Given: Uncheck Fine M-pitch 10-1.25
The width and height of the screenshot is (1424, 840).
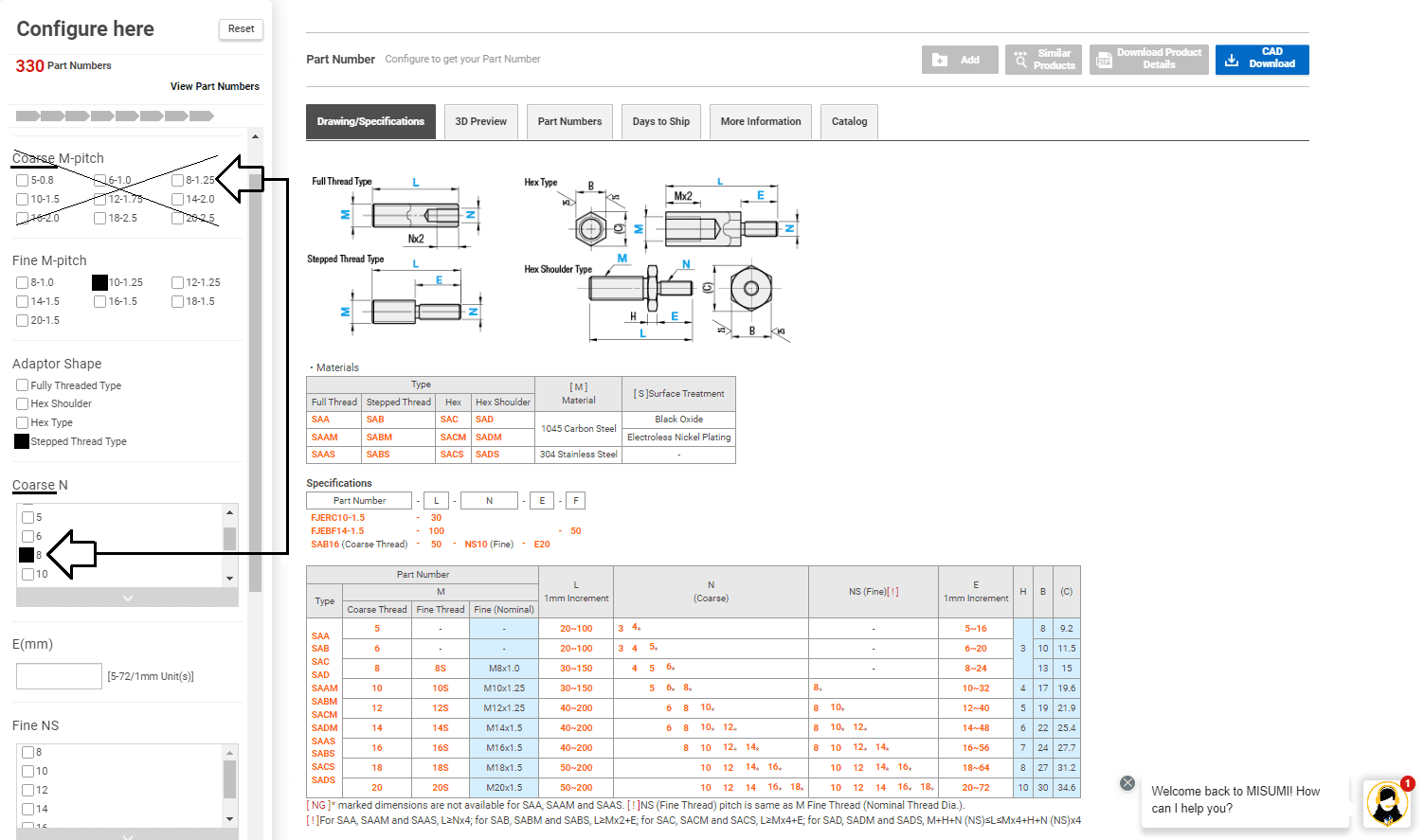Looking at the screenshot, I should (x=99, y=282).
